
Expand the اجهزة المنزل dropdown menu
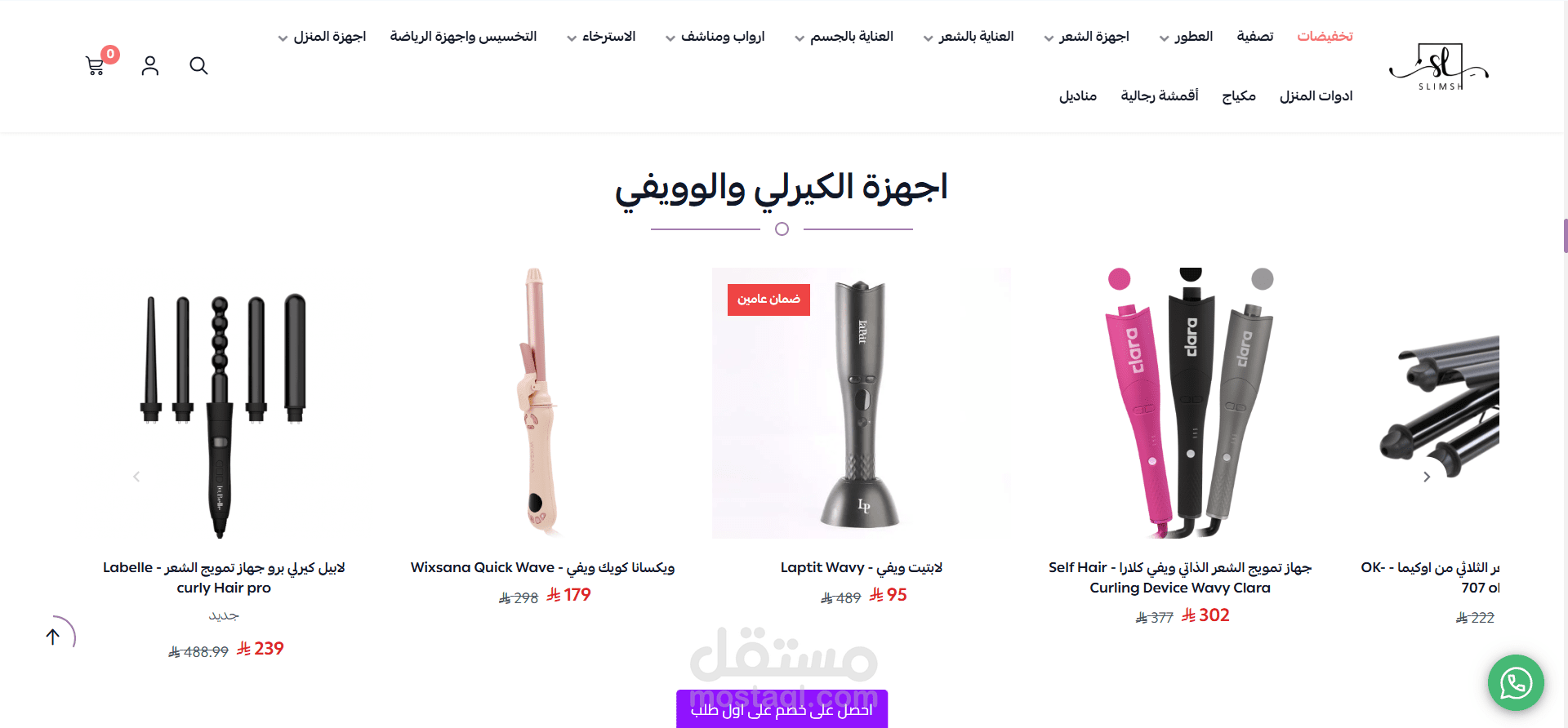click(322, 37)
